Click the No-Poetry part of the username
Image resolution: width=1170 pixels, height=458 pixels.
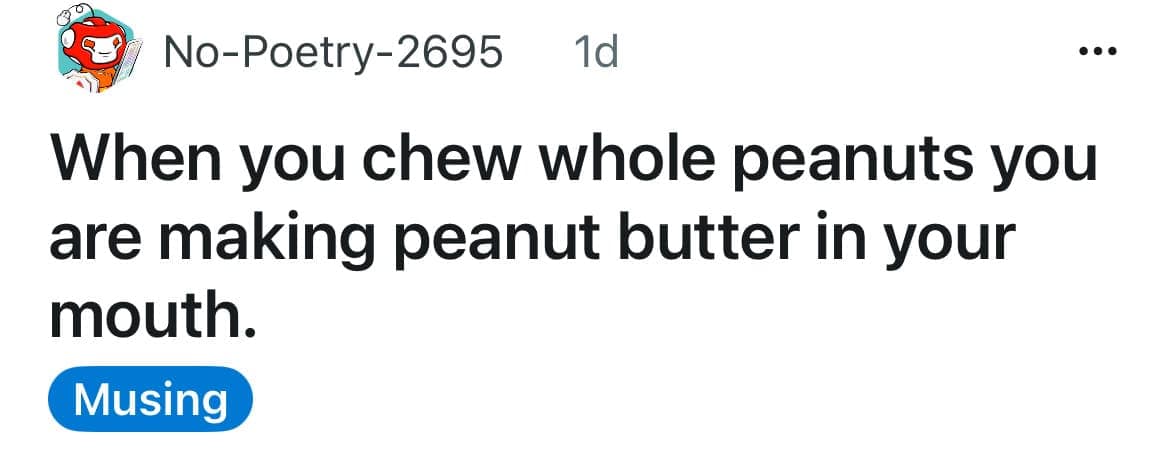click(x=272, y=52)
